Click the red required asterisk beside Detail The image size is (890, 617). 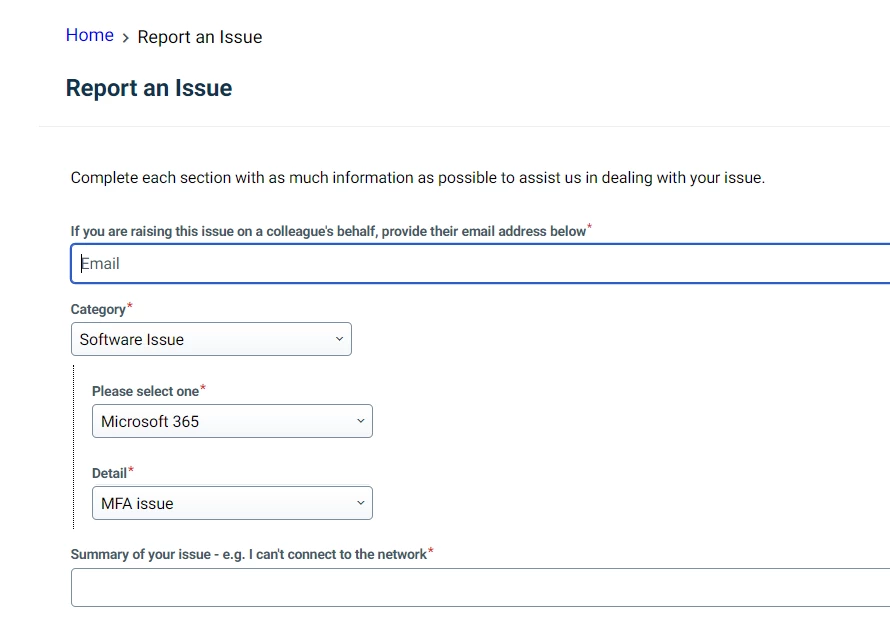coord(131,470)
